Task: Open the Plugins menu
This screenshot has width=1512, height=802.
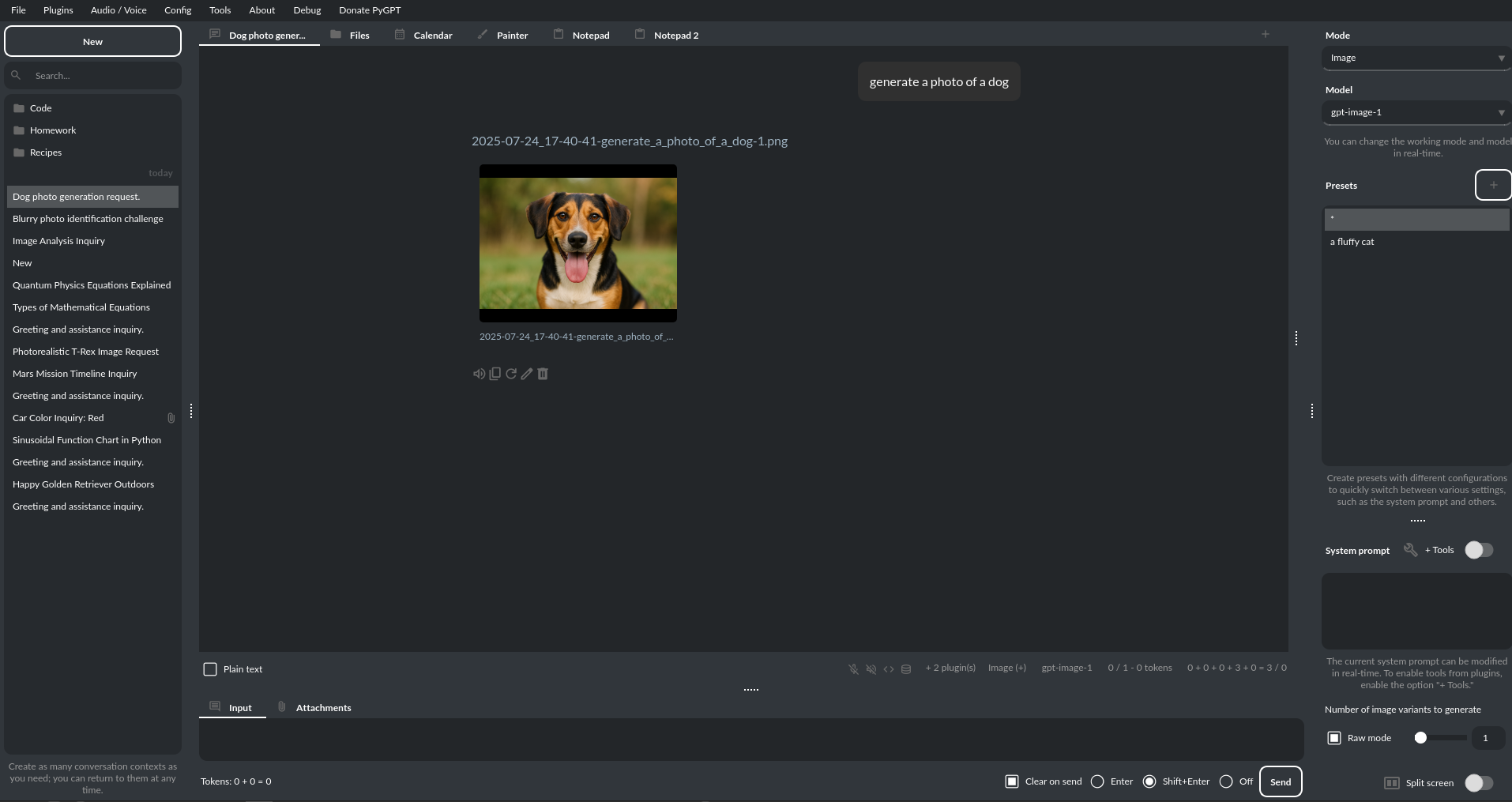Action: tap(58, 10)
